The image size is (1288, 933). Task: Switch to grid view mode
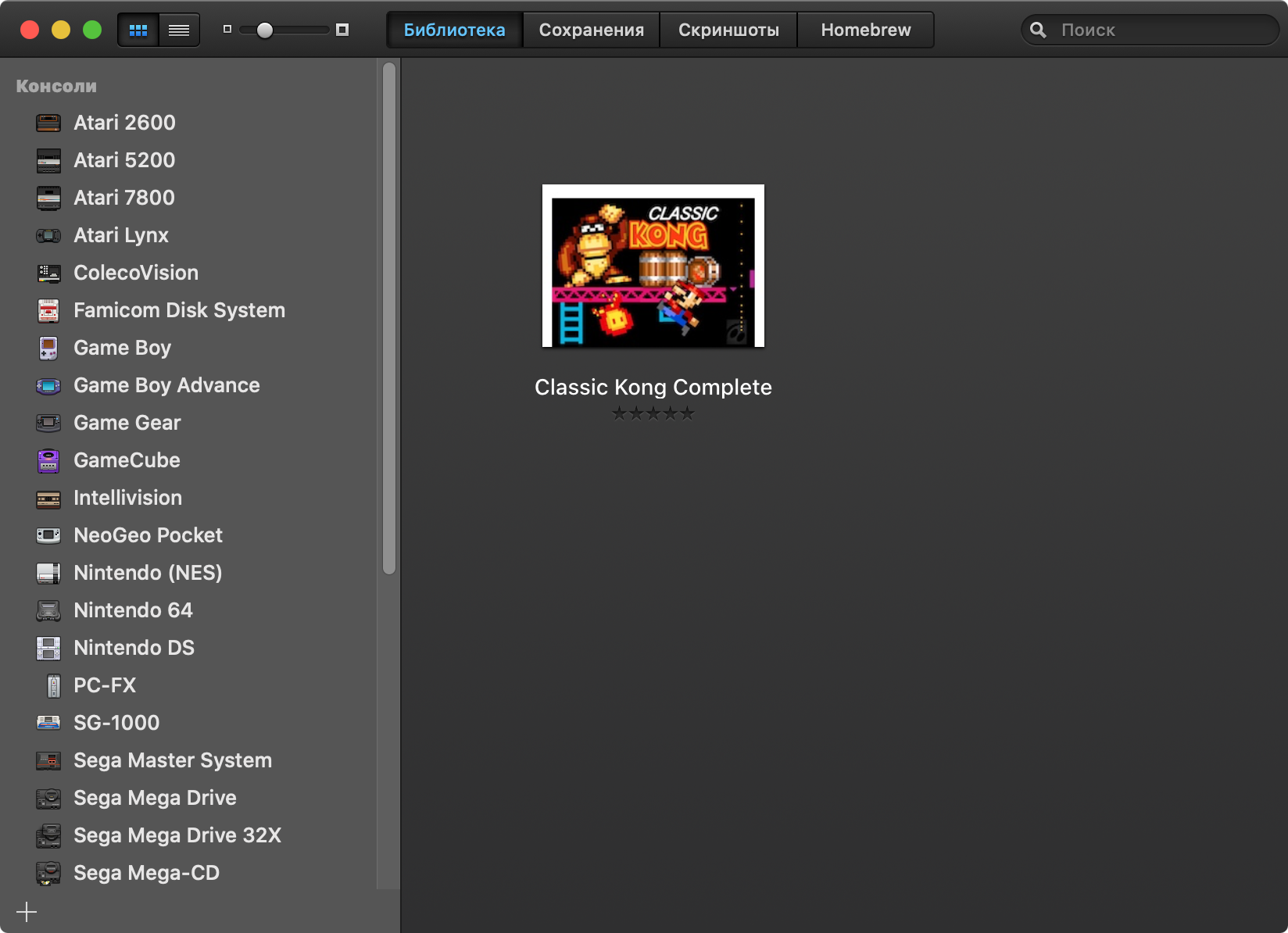click(x=138, y=30)
